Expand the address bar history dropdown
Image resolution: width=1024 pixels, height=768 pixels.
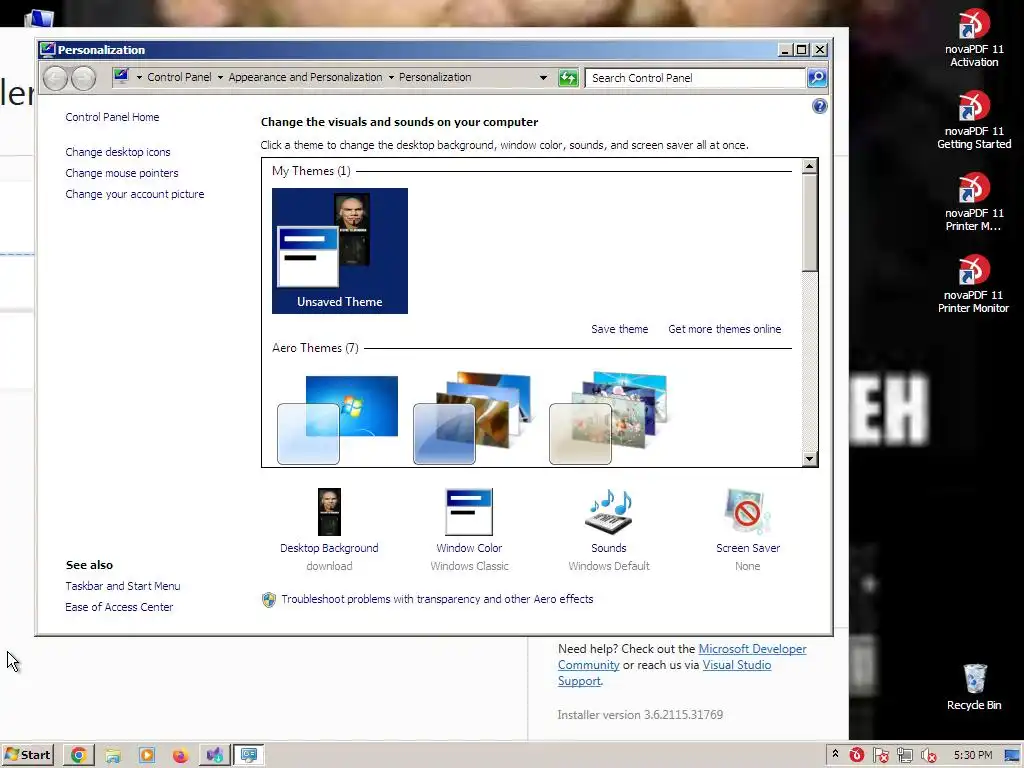543,78
